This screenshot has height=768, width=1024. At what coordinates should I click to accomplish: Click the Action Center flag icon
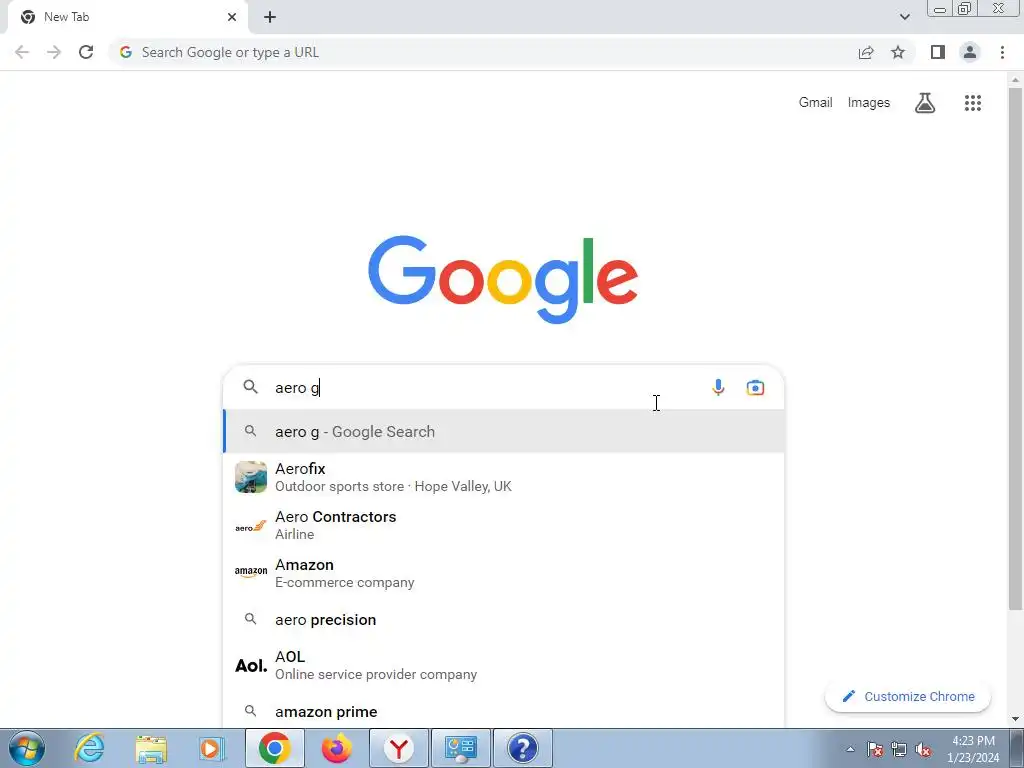(x=874, y=749)
